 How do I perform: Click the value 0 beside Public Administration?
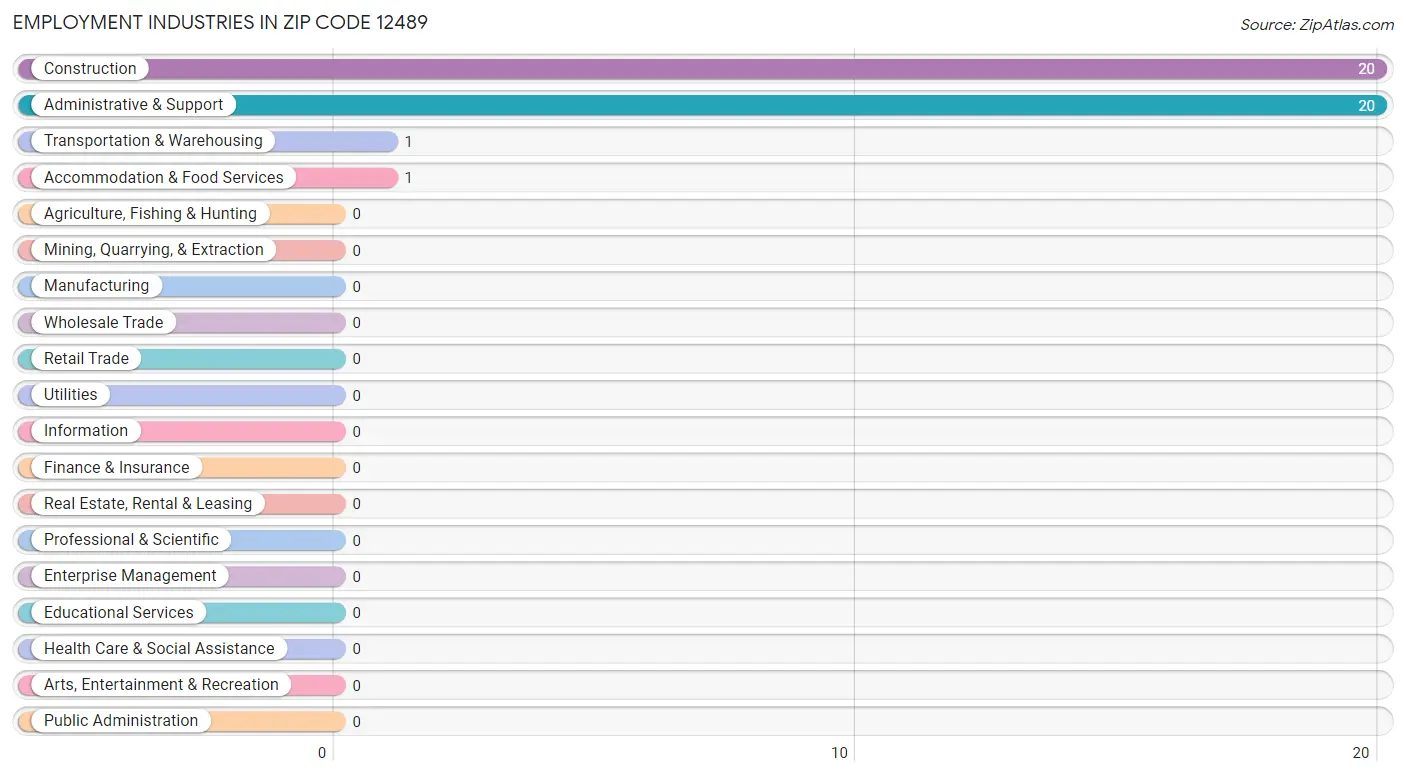point(356,722)
